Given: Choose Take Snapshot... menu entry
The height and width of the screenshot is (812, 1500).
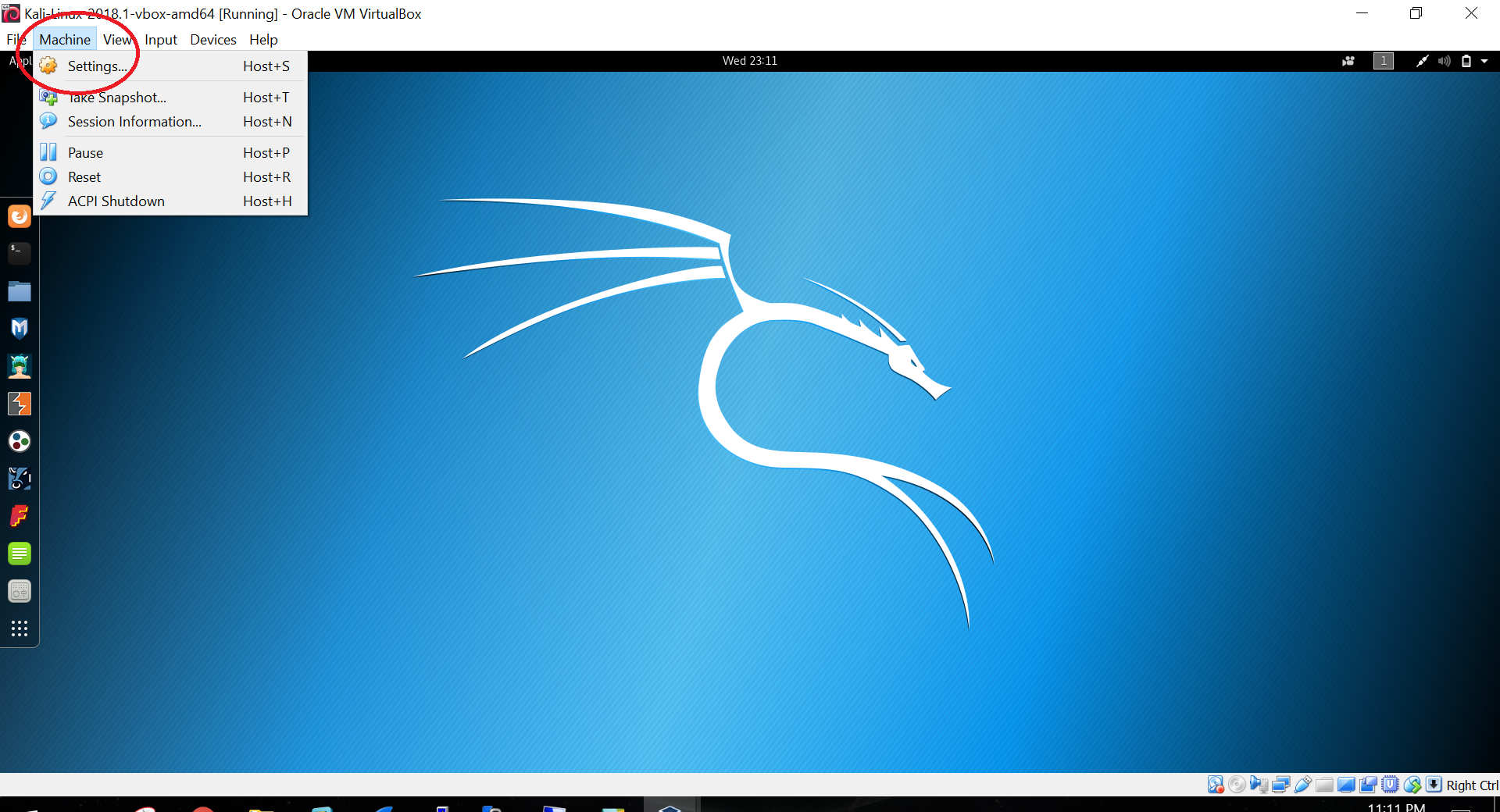Looking at the screenshot, I should [x=117, y=98].
